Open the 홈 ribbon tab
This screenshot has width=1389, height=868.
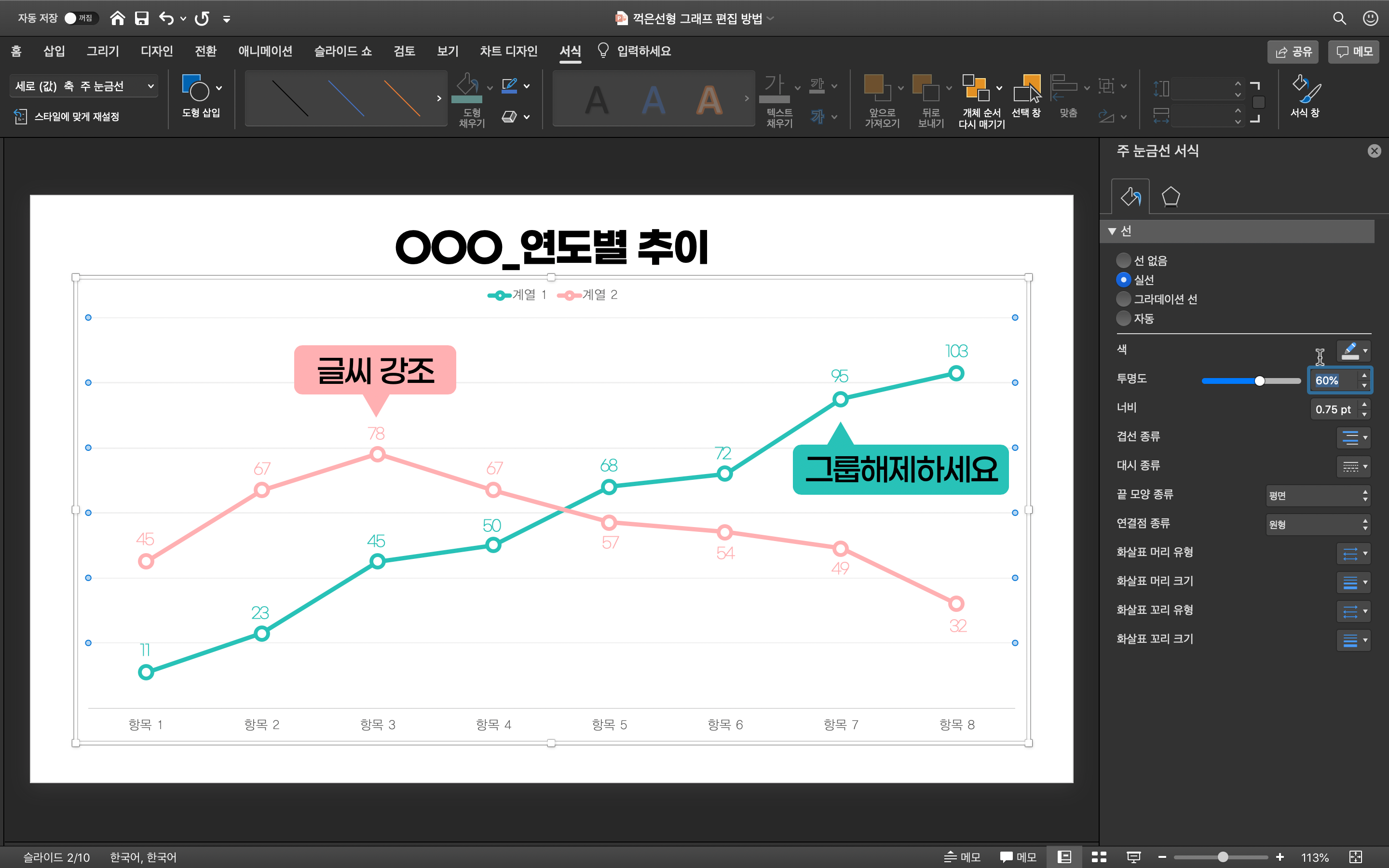(16, 51)
